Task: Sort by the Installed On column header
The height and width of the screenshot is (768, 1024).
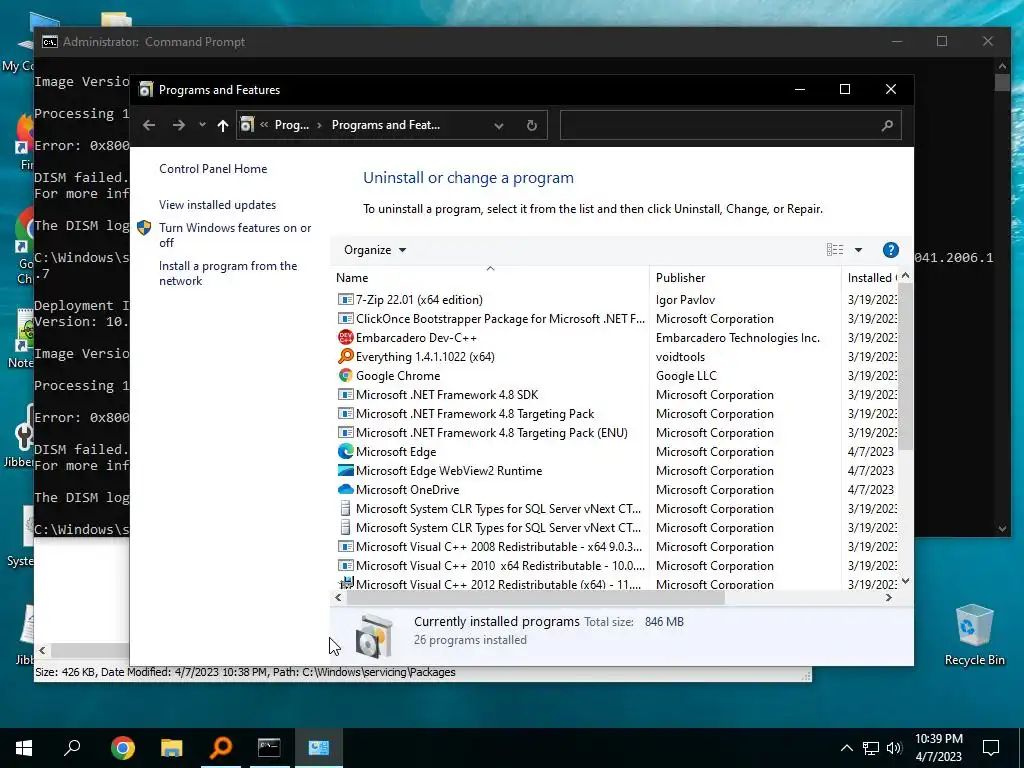Action: pyautogui.click(x=872, y=278)
